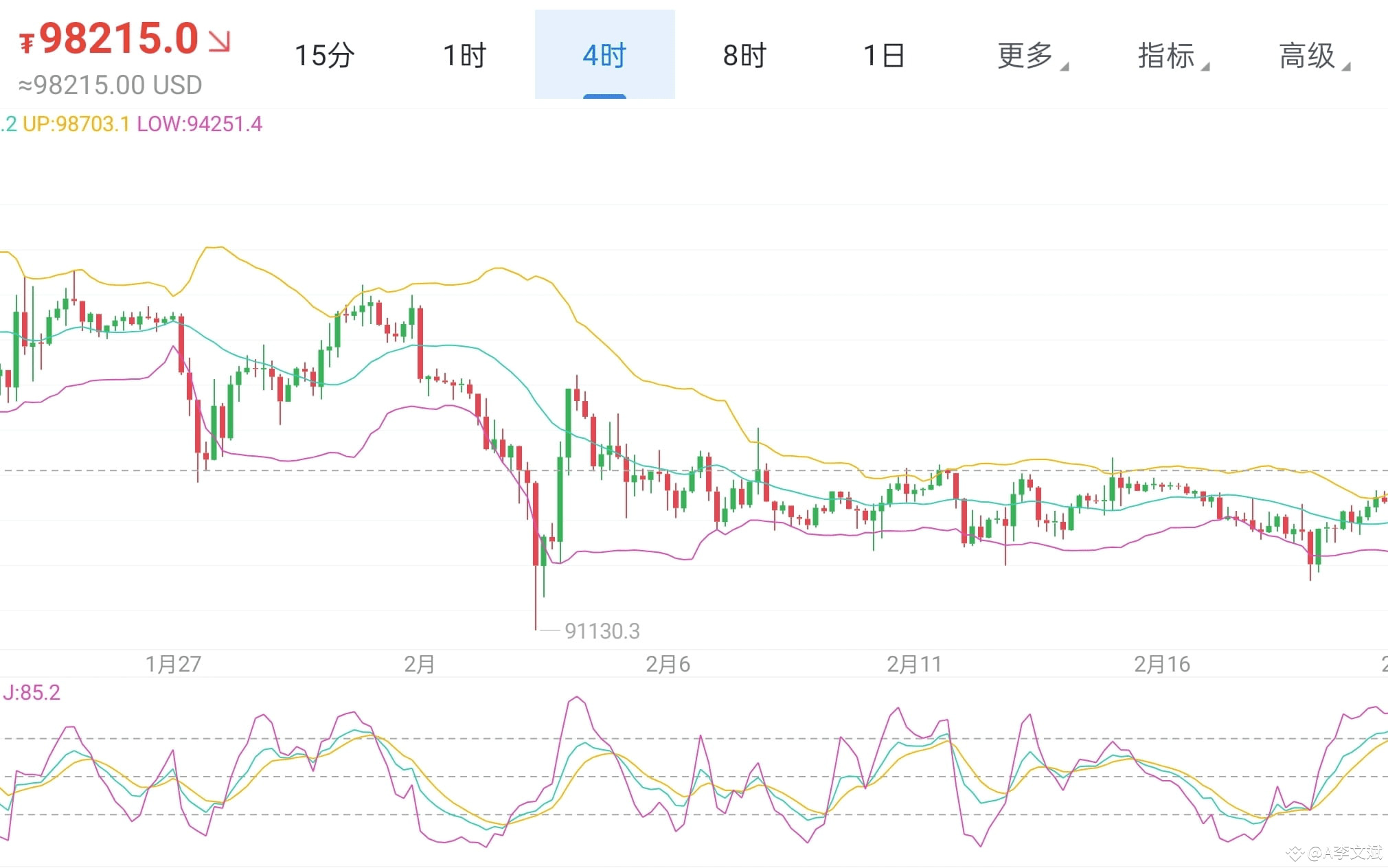The height and width of the screenshot is (868, 1388).
Task: Click the LOW:94251.4 Bollinger lower label
Action: point(200,124)
